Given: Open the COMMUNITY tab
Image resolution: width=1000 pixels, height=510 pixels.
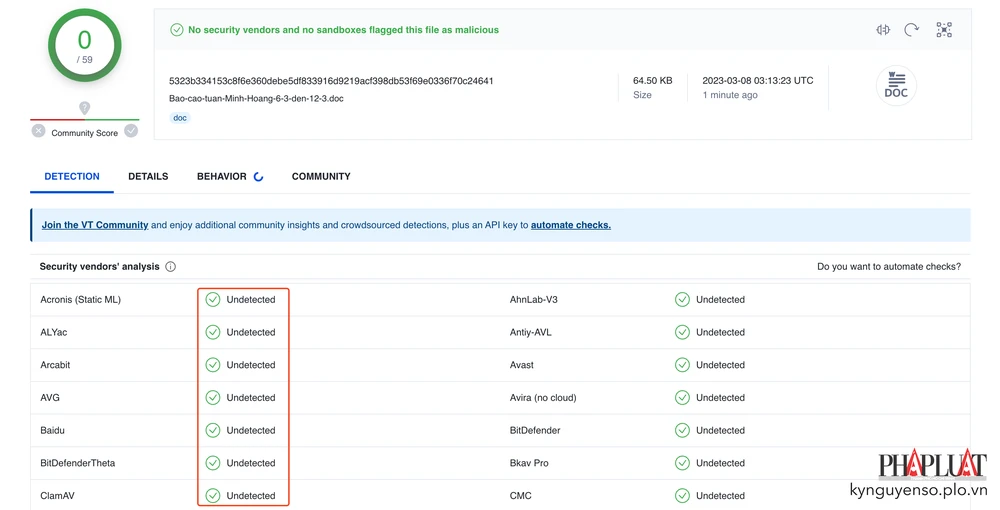Looking at the screenshot, I should (x=321, y=176).
